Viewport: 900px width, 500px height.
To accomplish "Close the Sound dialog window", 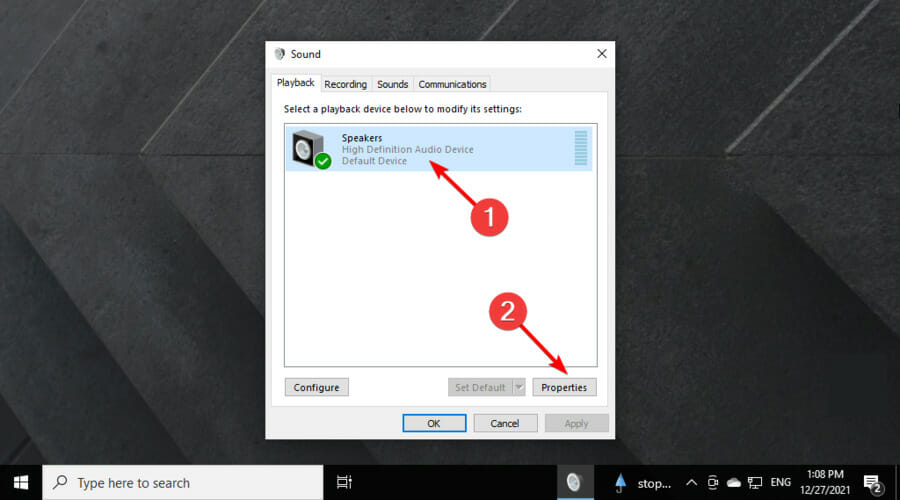I will coord(602,53).
